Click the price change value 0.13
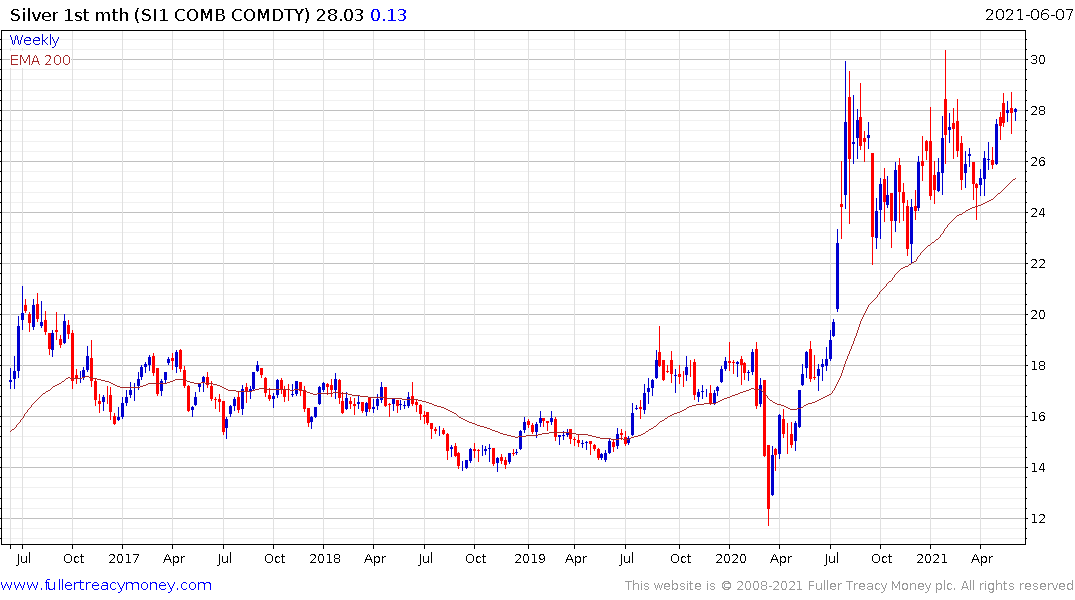This screenshot has width=1075, height=600. (388, 14)
